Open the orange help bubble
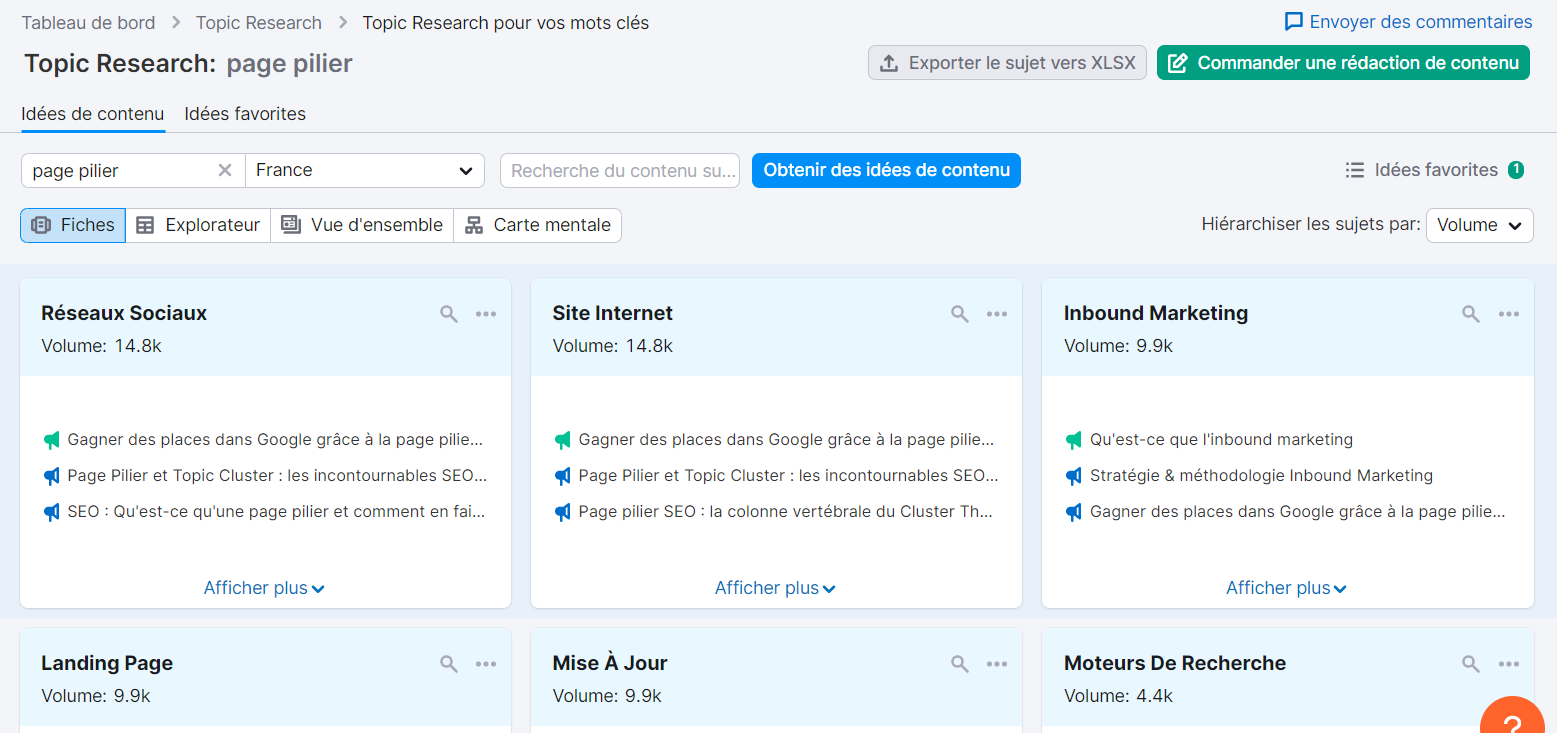This screenshot has height=733, width=1557. (1513, 718)
